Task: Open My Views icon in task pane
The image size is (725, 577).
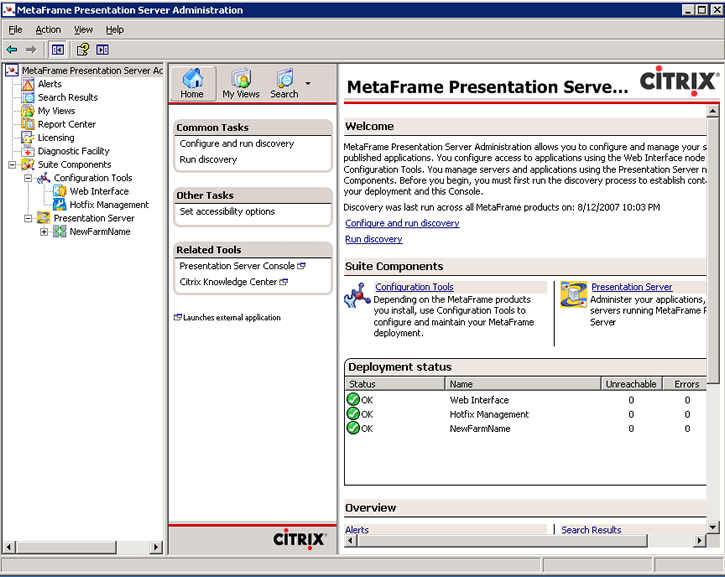Action: [x=241, y=83]
